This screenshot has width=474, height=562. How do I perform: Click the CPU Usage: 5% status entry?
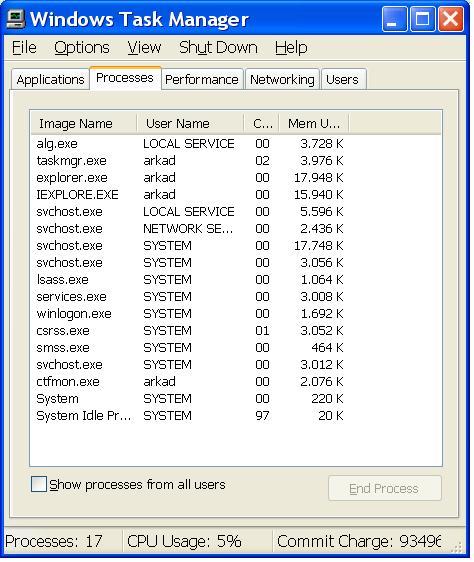pos(184,541)
